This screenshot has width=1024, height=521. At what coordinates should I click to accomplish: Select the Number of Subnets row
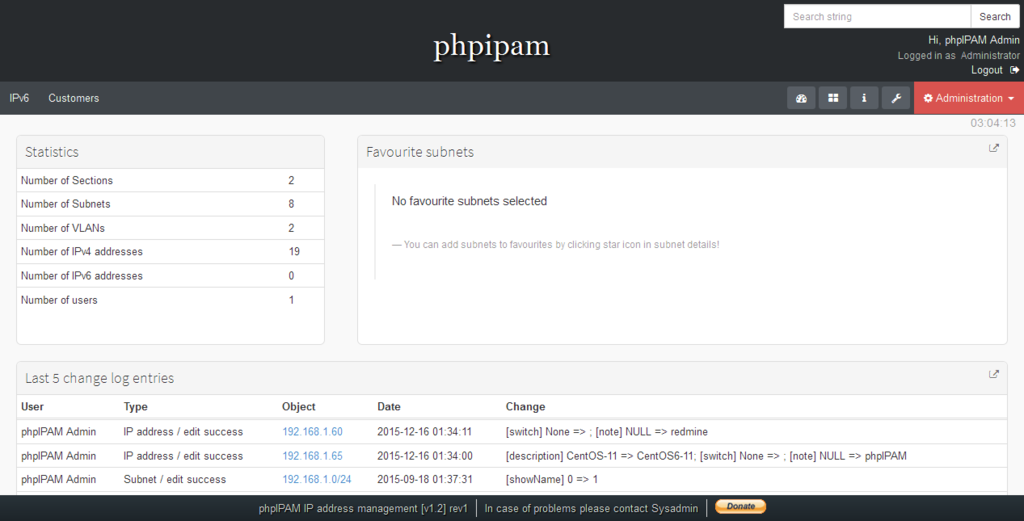(x=170, y=204)
